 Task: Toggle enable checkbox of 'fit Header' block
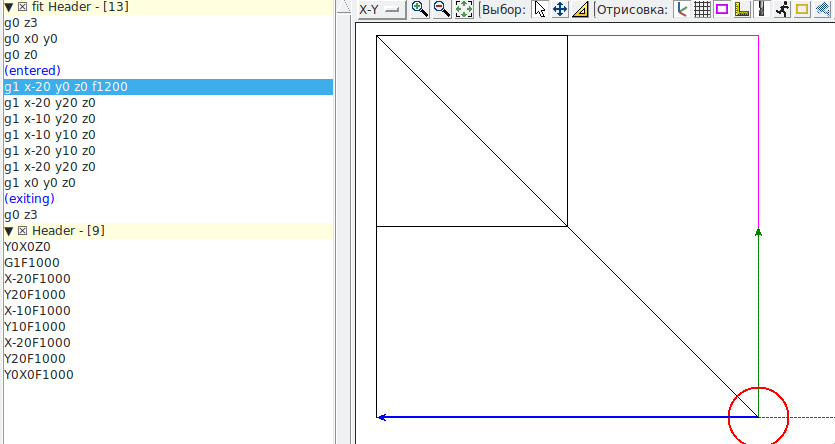click(x=22, y=7)
